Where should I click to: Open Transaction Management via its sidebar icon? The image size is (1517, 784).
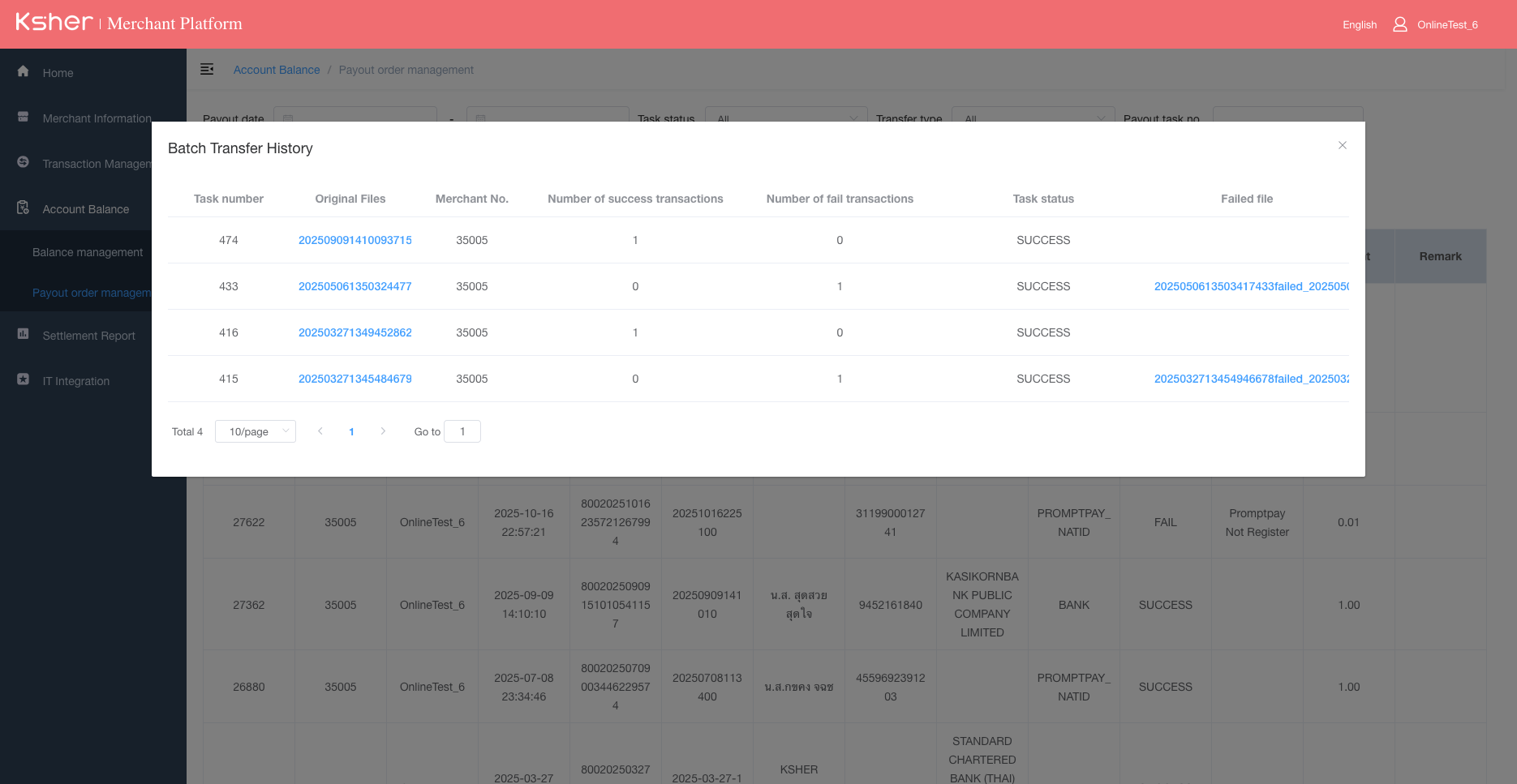point(23,162)
